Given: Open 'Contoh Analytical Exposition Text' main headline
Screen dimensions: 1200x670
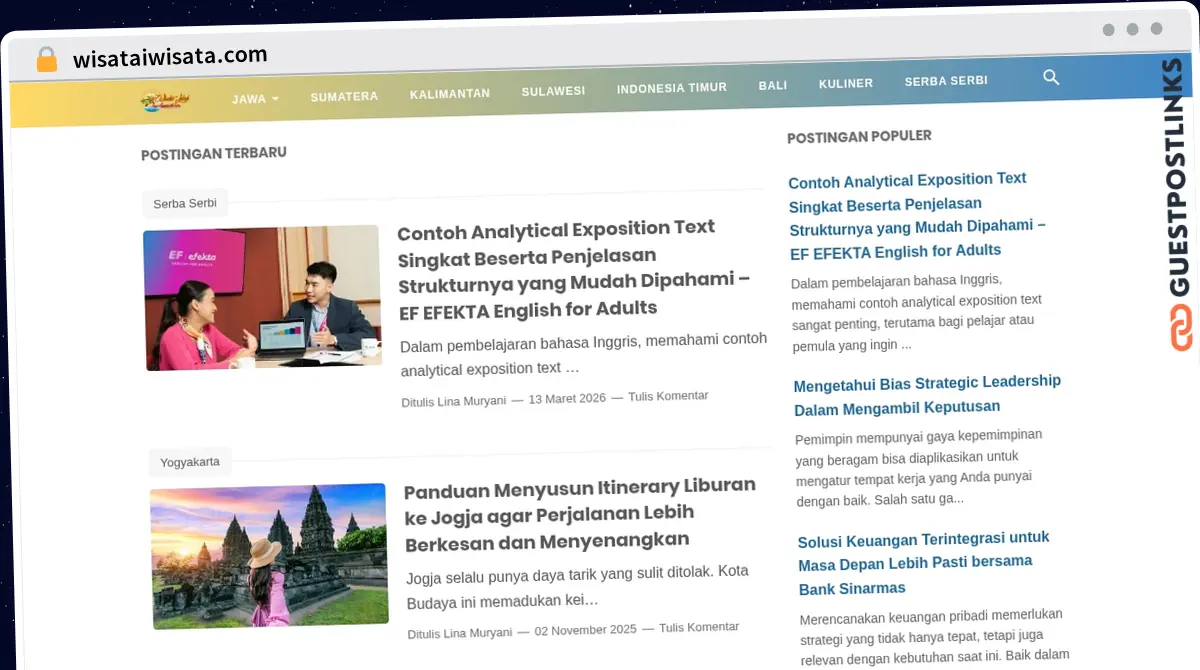Looking at the screenshot, I should tap(574, 268).
